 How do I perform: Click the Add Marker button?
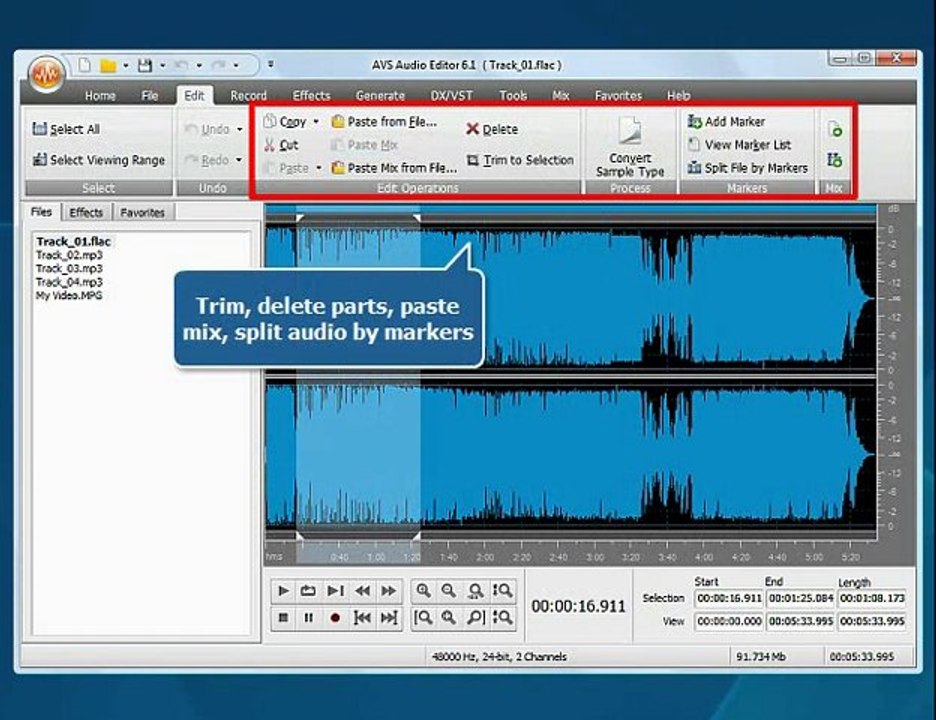(726, 122)
